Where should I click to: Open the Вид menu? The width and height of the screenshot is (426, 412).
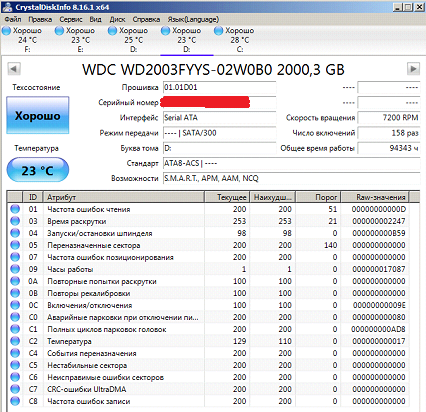(x=95, y=19)
